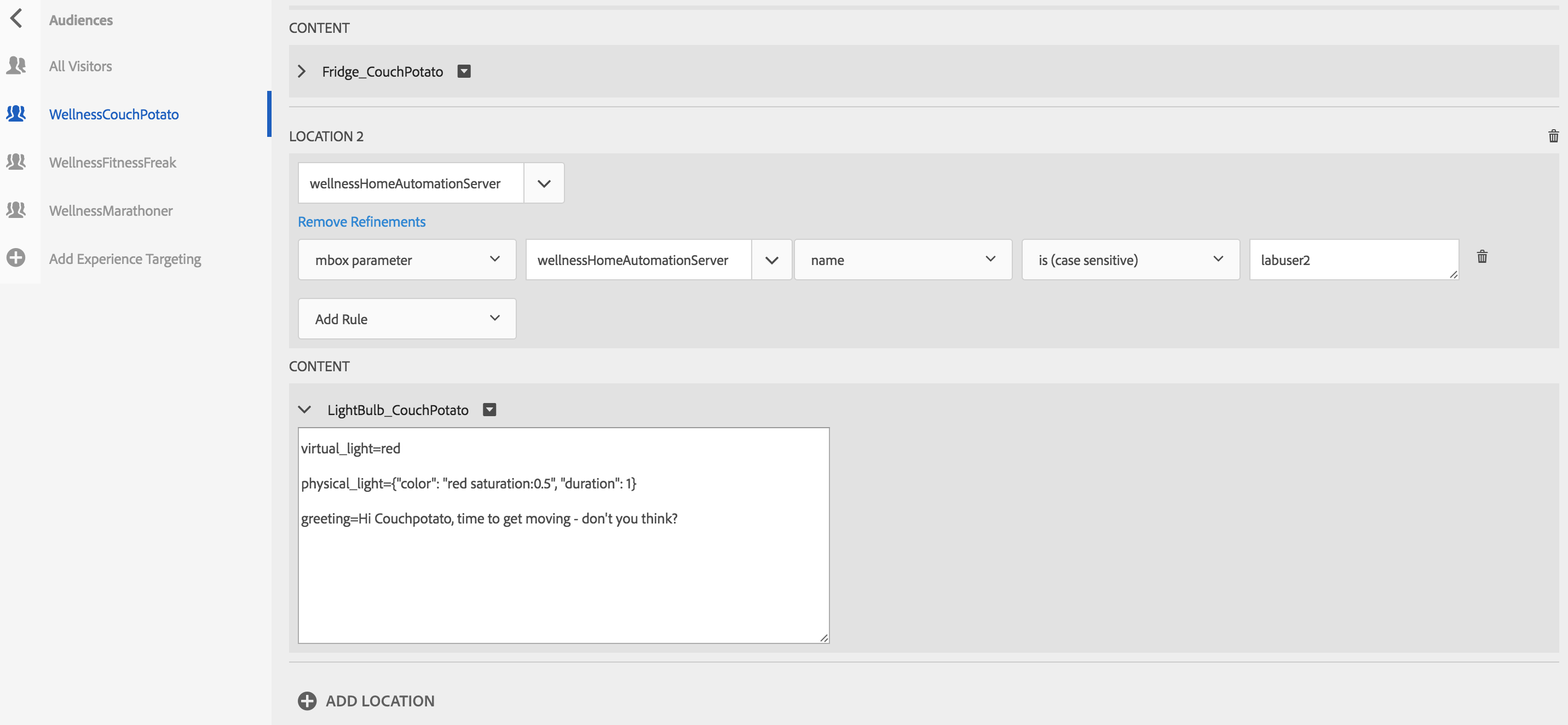Select the All Visitors audience

(x=80, y=66)
